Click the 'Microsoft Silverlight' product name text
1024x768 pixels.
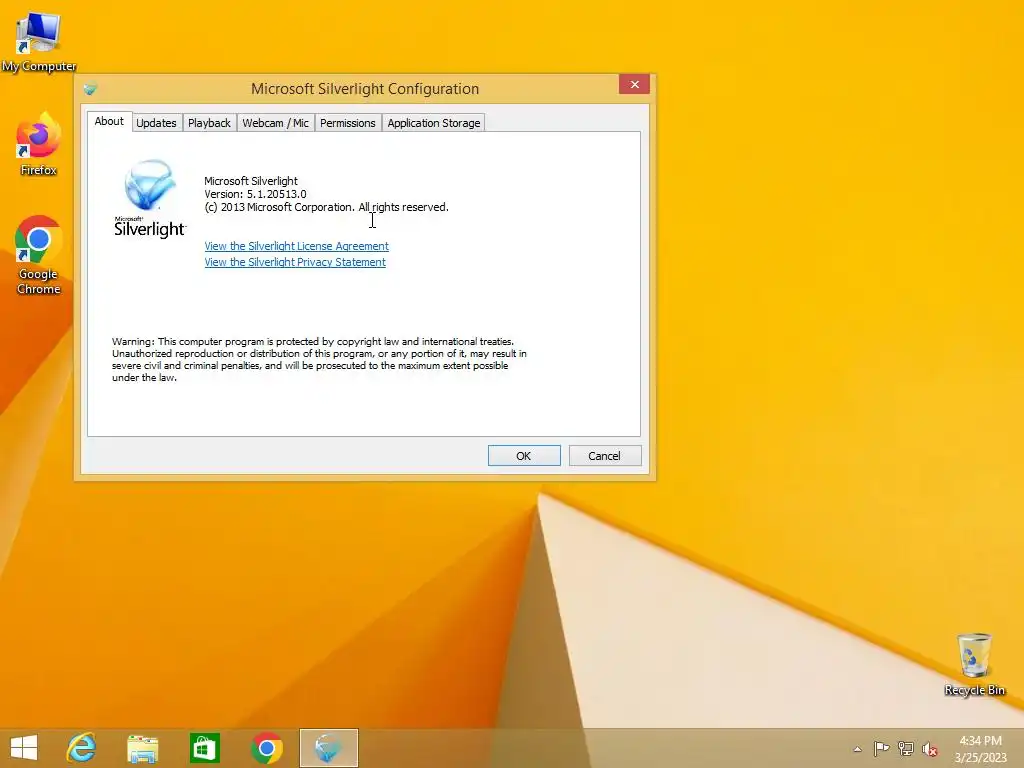point(251,181)
